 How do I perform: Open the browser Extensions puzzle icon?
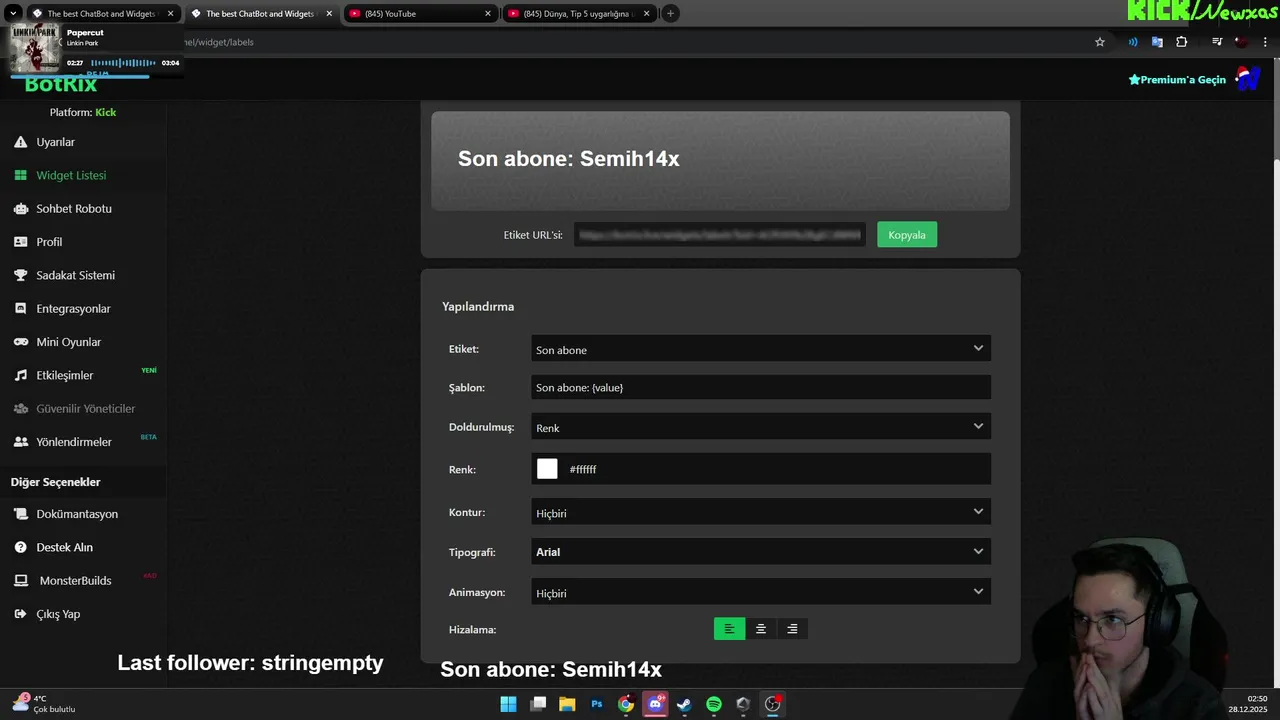coord(1182,42)
